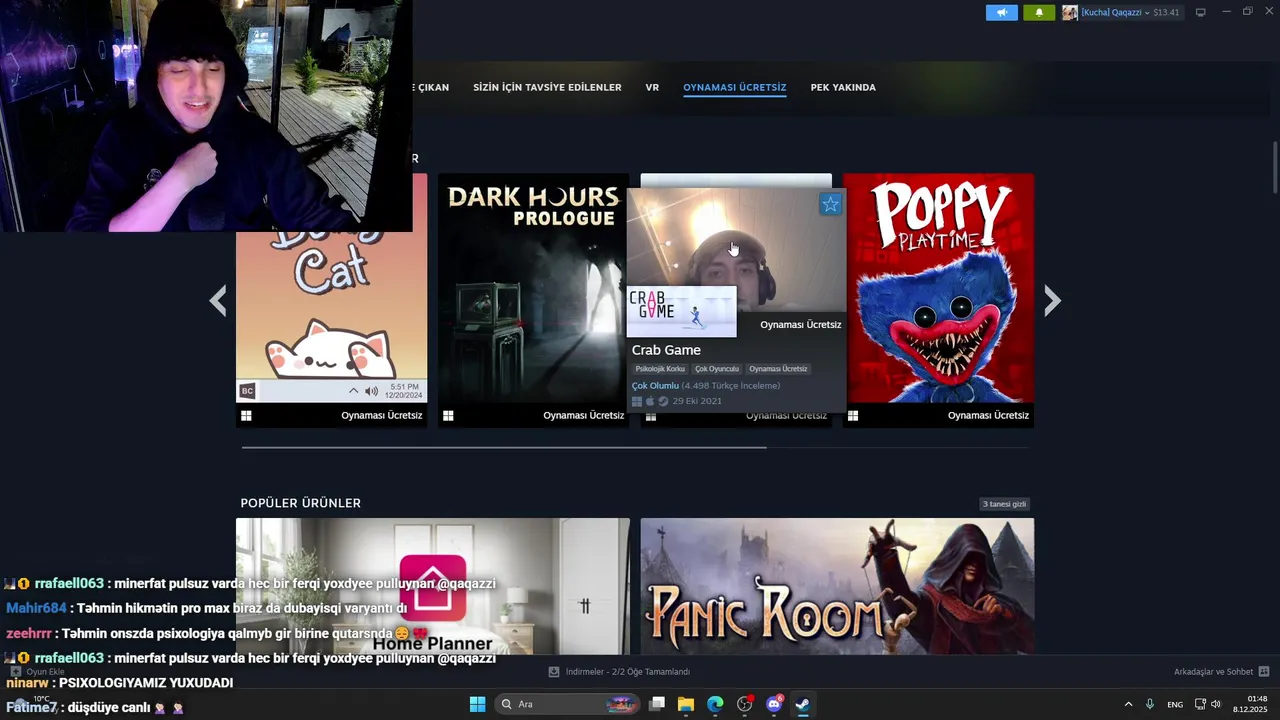The image size is (1280, 720).
Task: Open File Explorer from the taskbar
Action: pos(686,704)
